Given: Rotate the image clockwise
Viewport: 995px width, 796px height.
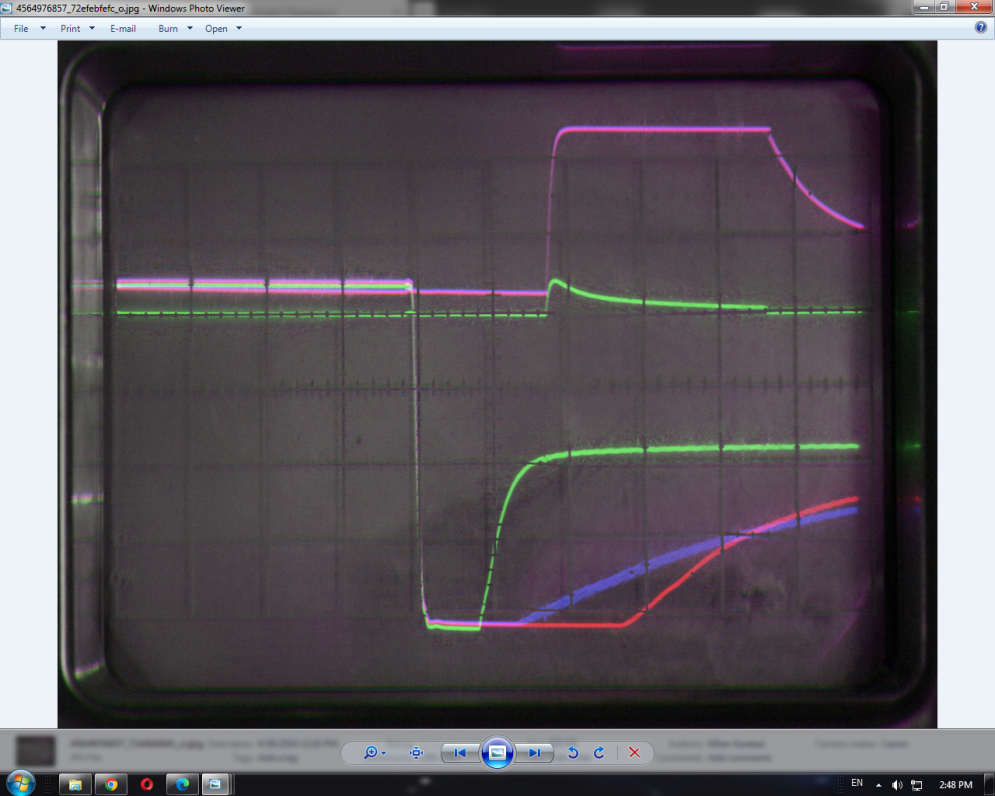Looking at the screenshot, I should [599, 753].
